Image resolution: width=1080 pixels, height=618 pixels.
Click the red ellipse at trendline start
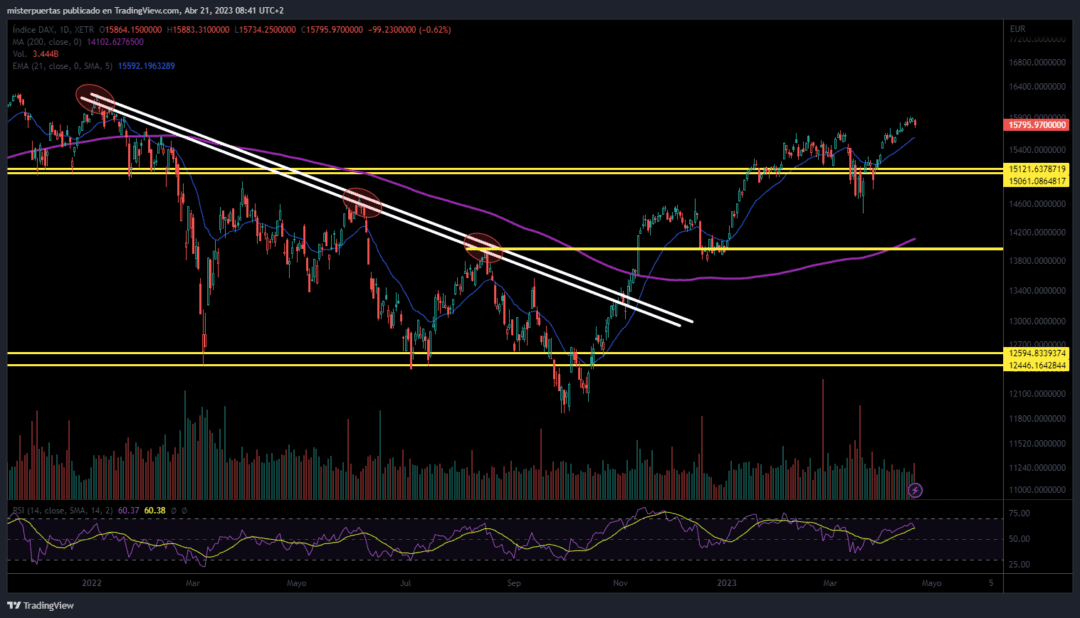coord(96,99)
